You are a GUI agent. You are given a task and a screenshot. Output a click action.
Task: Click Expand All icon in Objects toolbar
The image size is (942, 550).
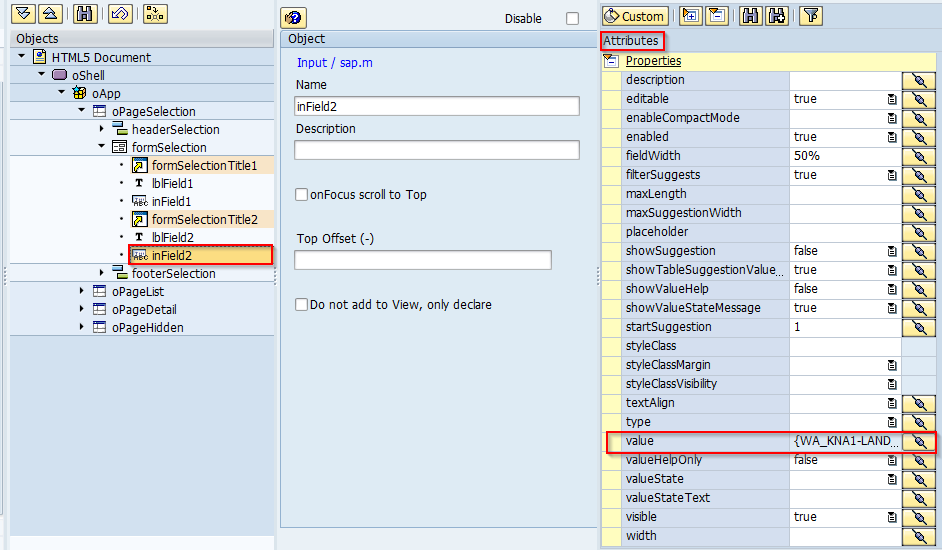click(24, 14)
